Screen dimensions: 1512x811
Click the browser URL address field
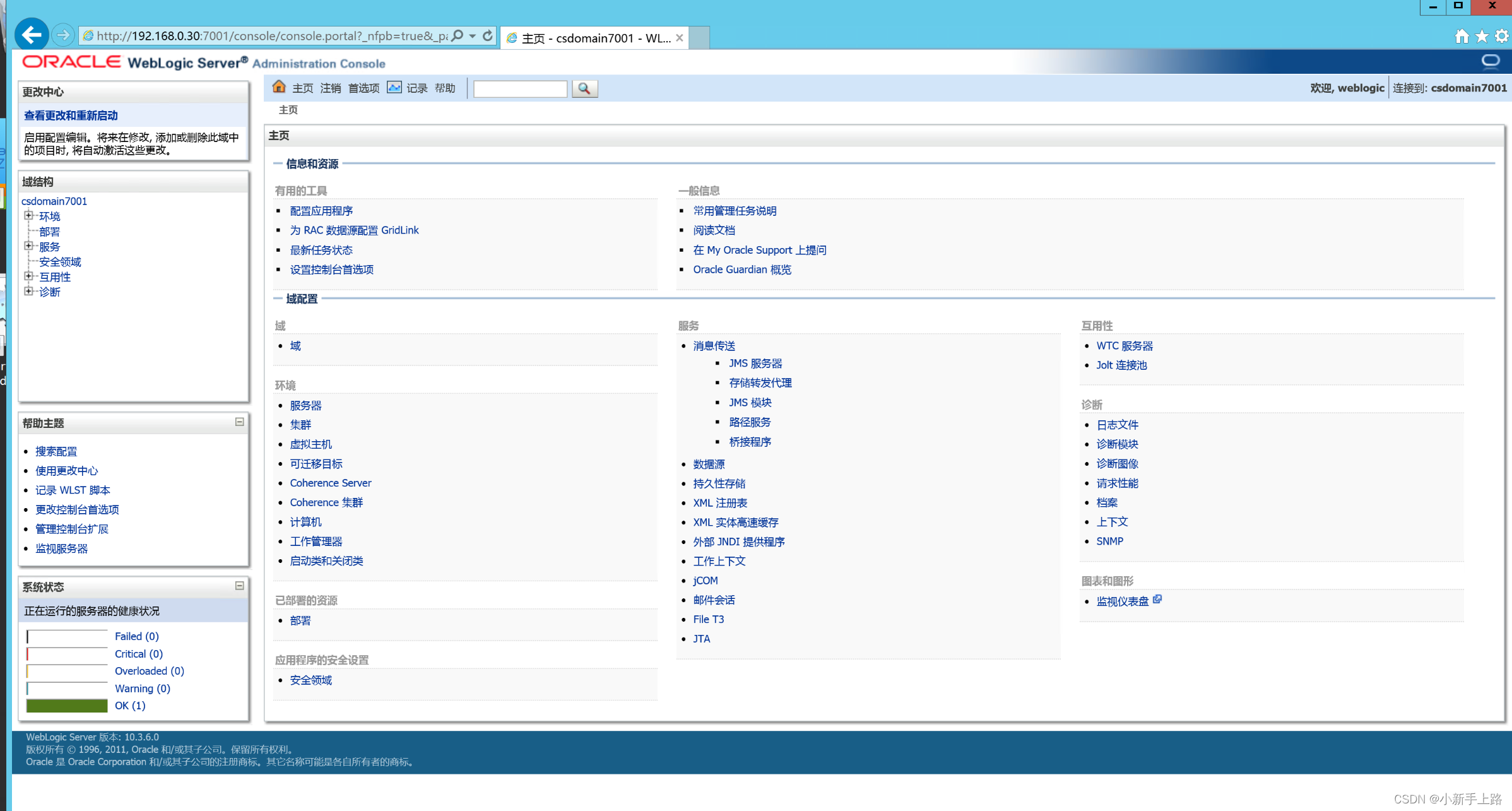(271, 36)
